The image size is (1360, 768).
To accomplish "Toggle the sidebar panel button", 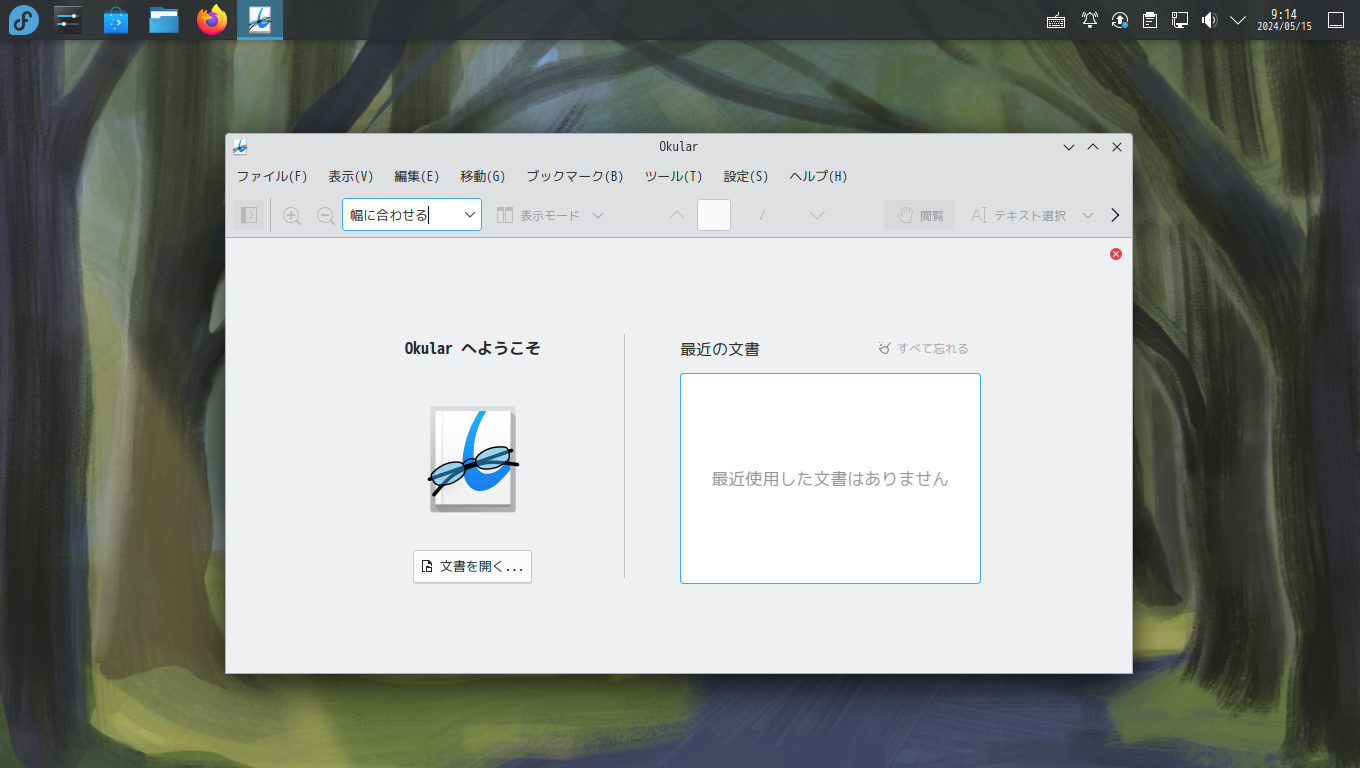I will 249,215.
